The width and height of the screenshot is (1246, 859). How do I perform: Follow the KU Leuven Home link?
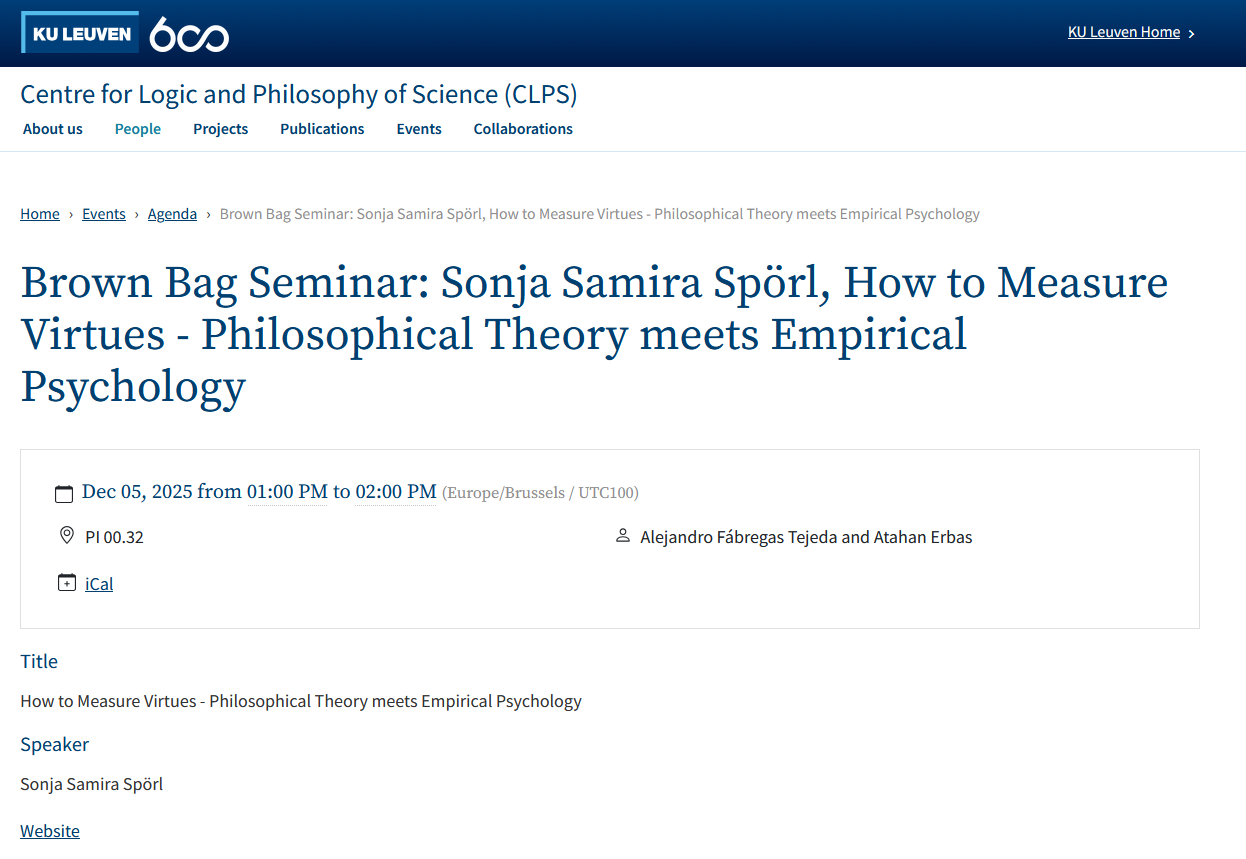[x=1123, y=32]
